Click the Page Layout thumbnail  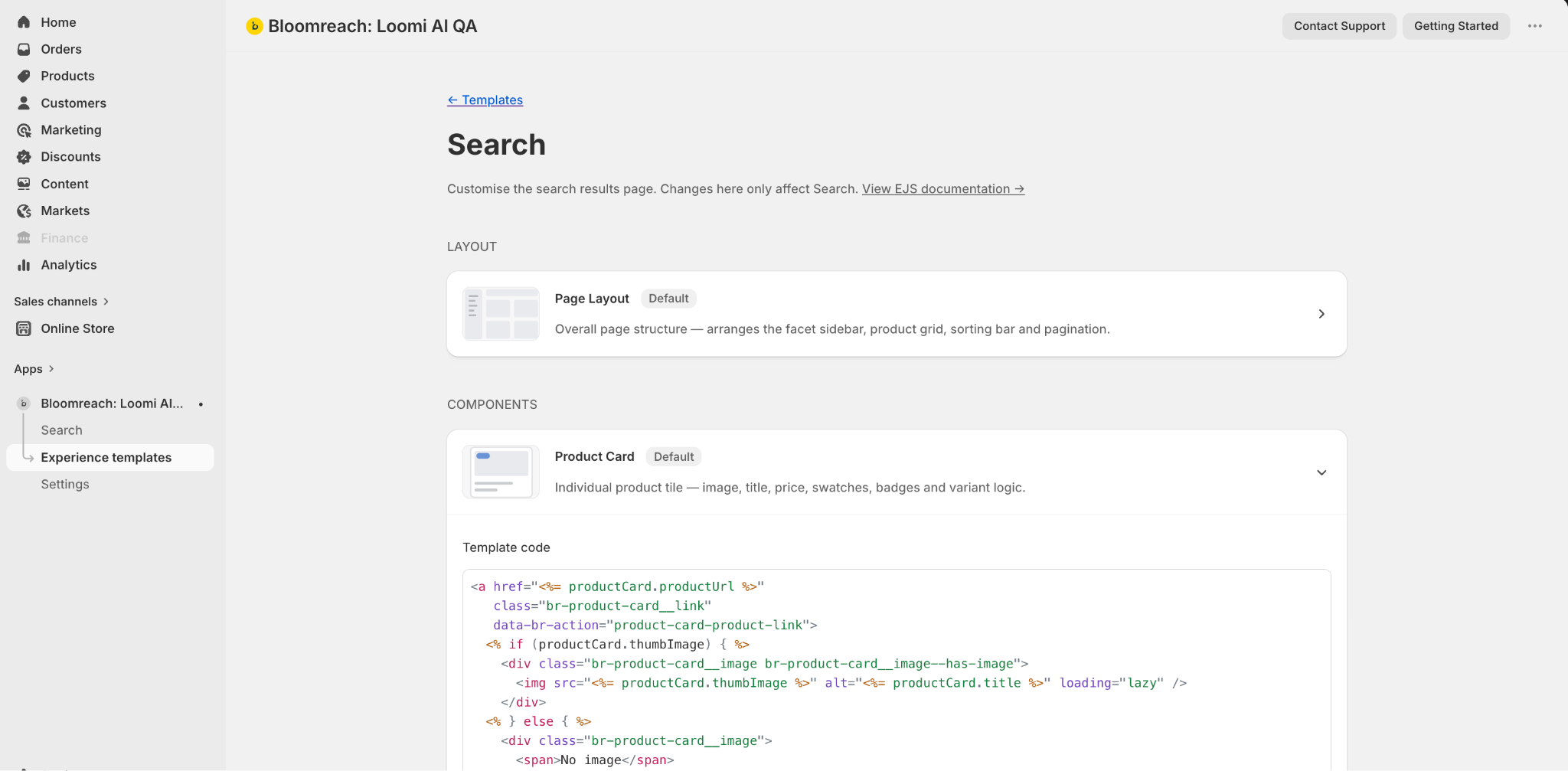coord(501,314)
